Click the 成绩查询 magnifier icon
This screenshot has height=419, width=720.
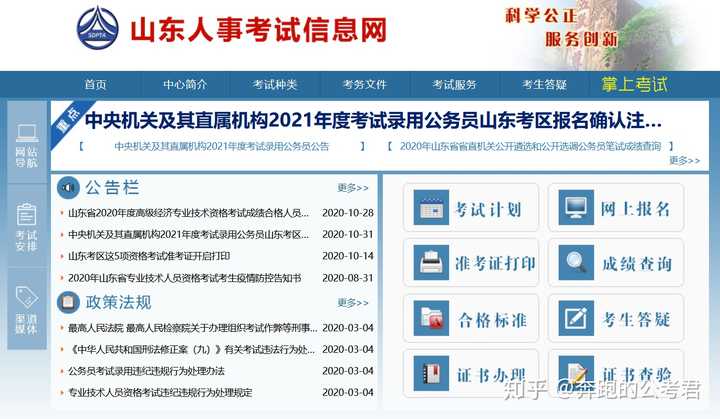576,262
